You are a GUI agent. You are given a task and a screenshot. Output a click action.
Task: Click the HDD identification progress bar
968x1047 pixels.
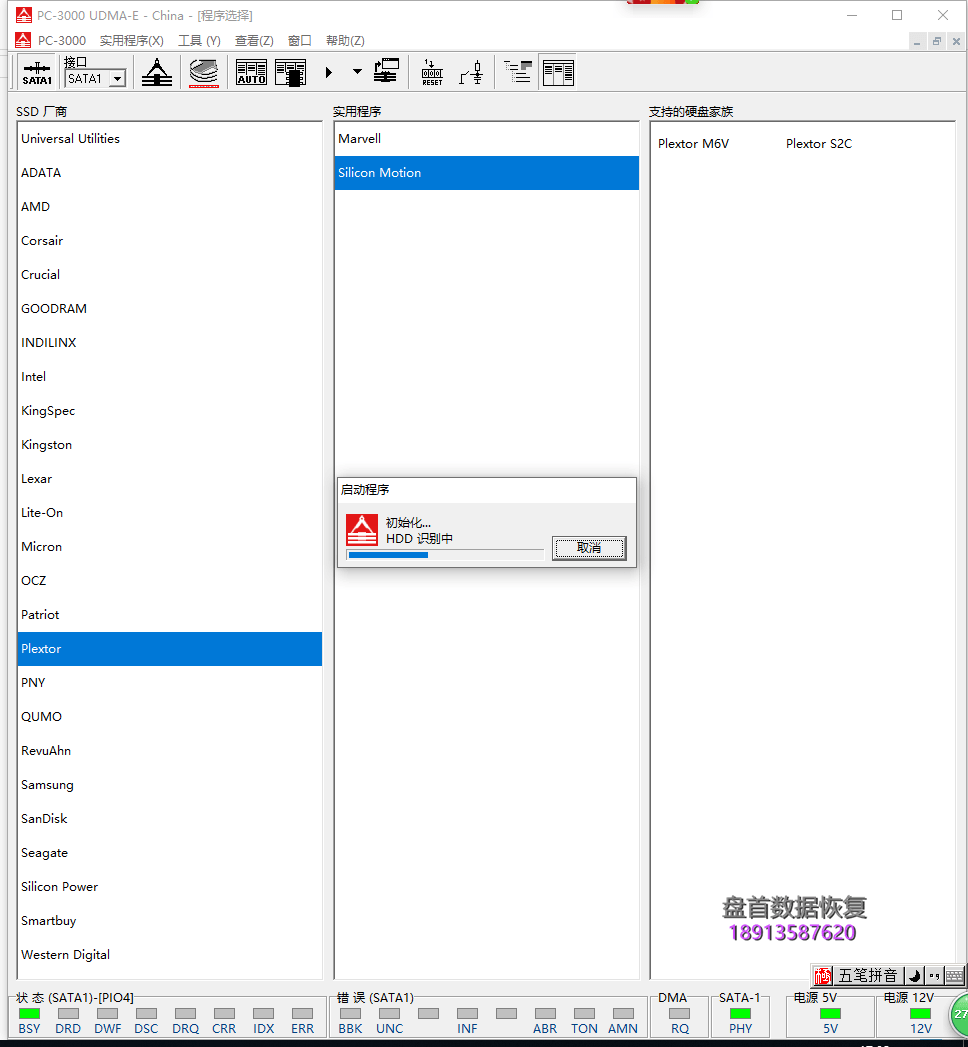(x=445, y=555)
